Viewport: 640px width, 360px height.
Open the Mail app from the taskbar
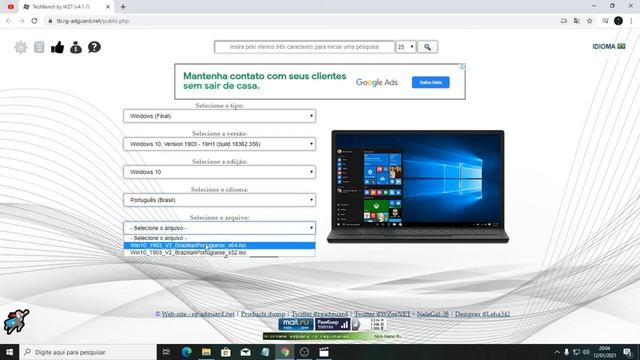pos(245,352)
